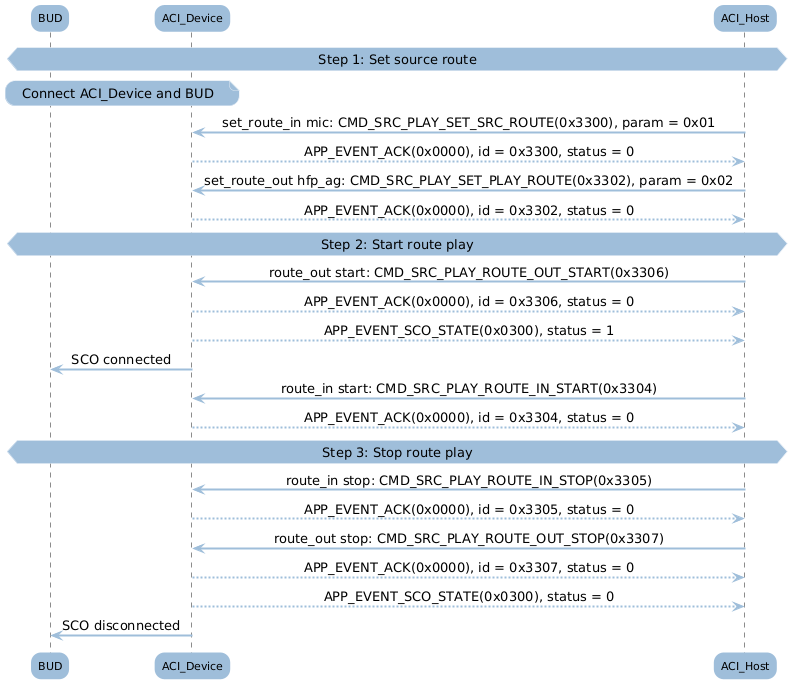This screenshot has width=803, height=684.
Task: Click the top ACI_Device participant box
Action: [192, 18]
